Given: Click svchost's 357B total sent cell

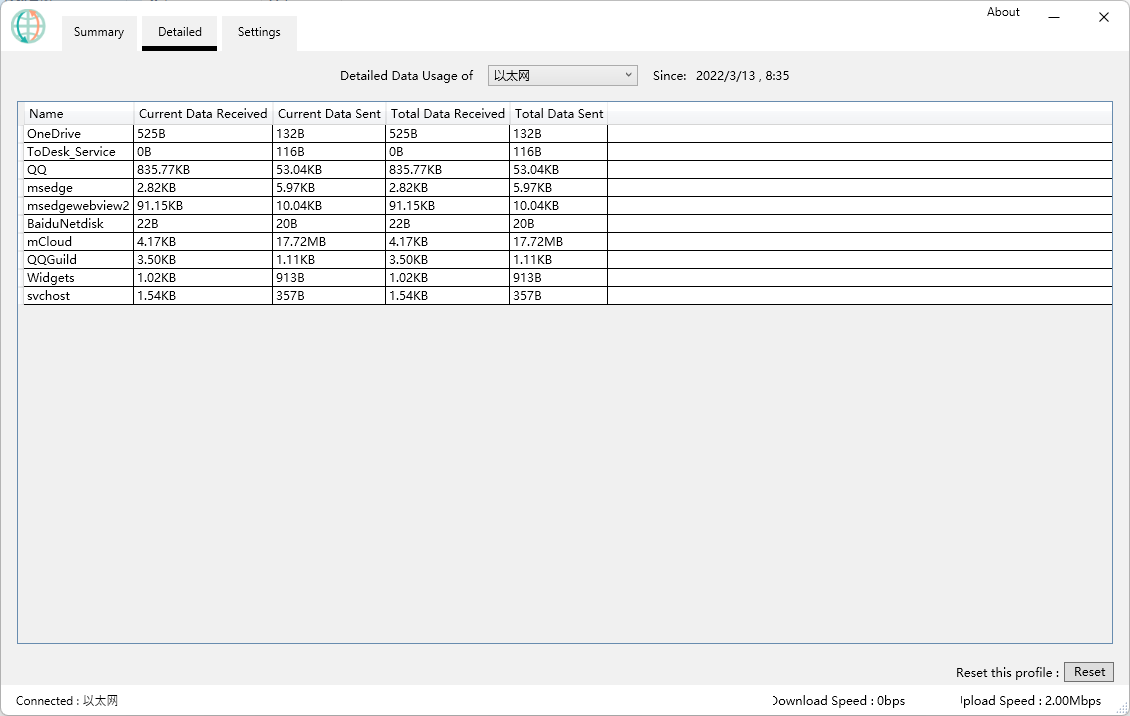Looking at the screenshot, I should click(559, 296).
